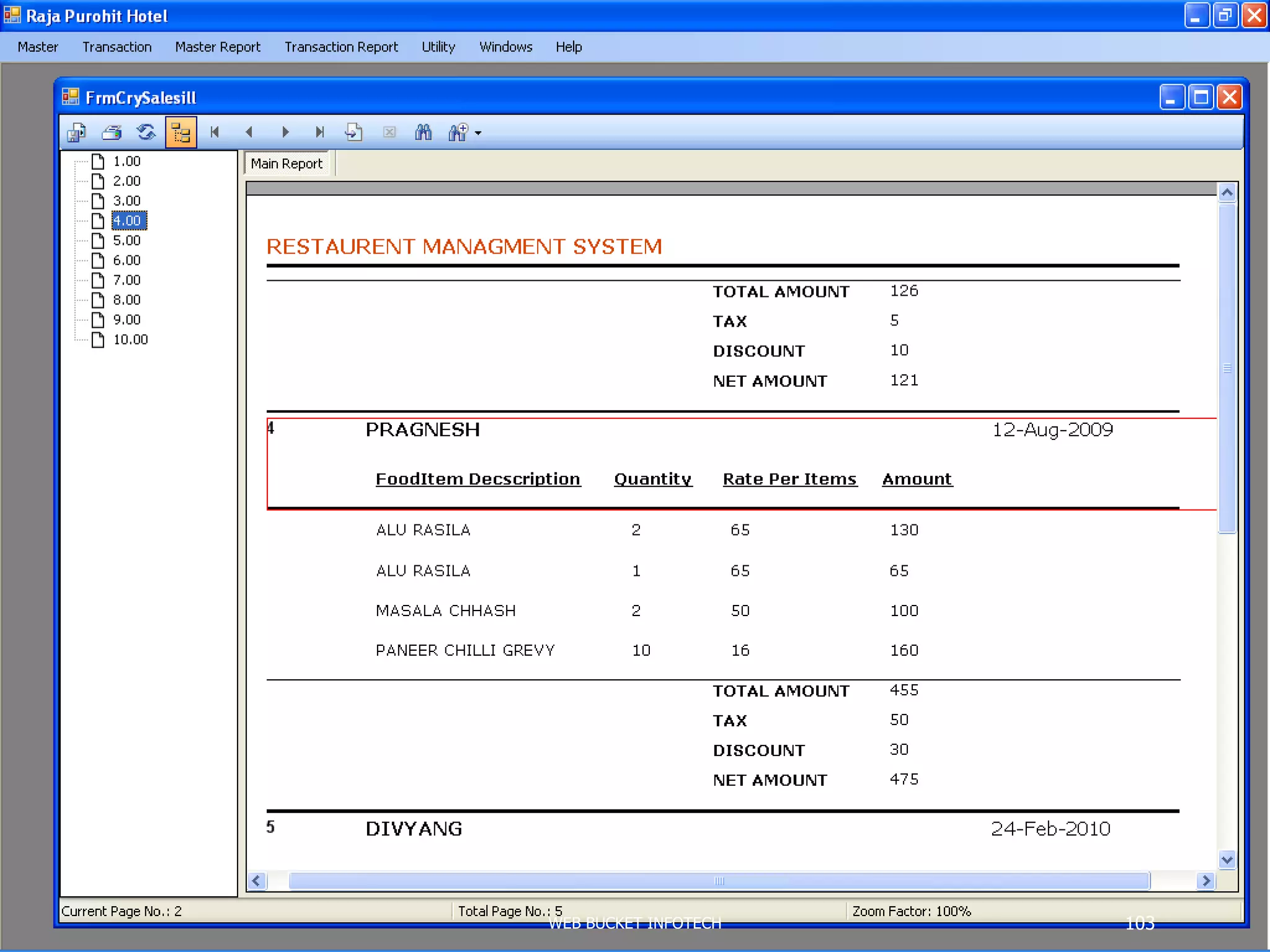The width and height of the screenshot is (1270, 952).
Task: Click the horizontal scrollbar right arrow
Action: pyautogui.click(x=1205, y=881)
